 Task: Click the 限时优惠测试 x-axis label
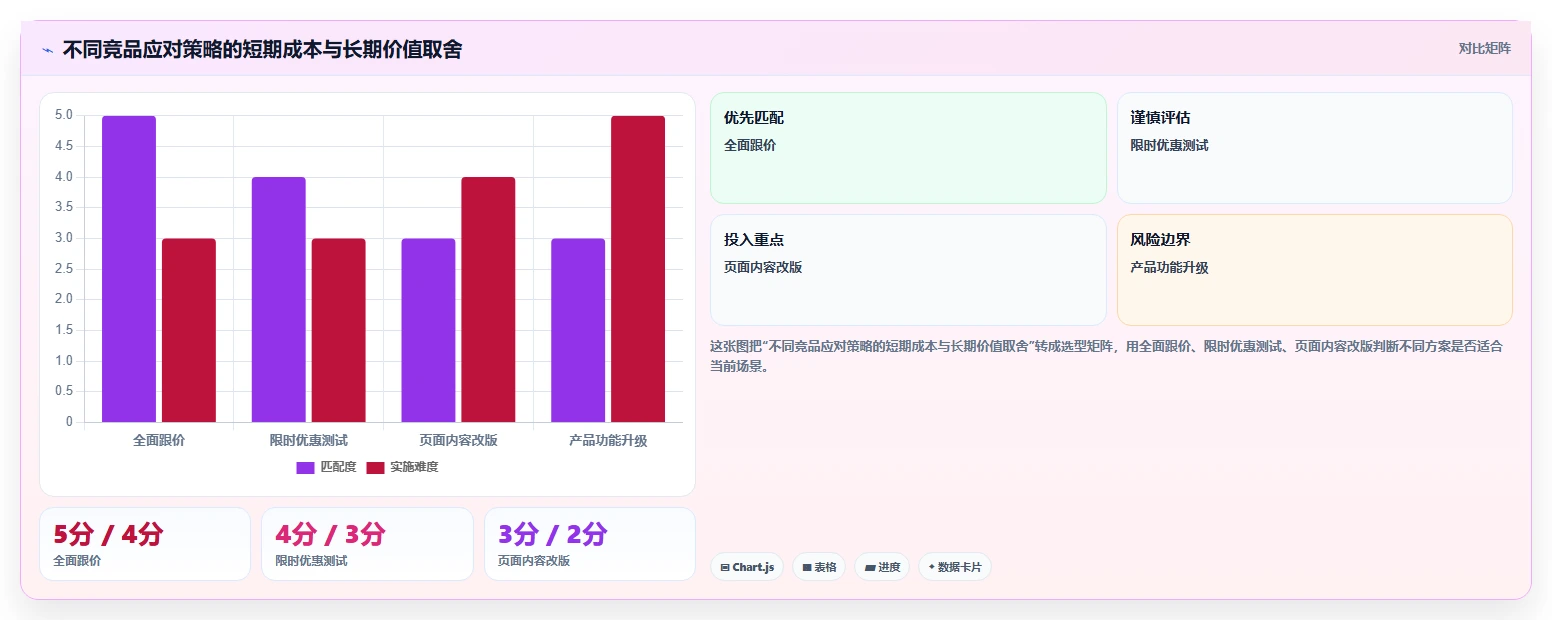coord(309,440)
